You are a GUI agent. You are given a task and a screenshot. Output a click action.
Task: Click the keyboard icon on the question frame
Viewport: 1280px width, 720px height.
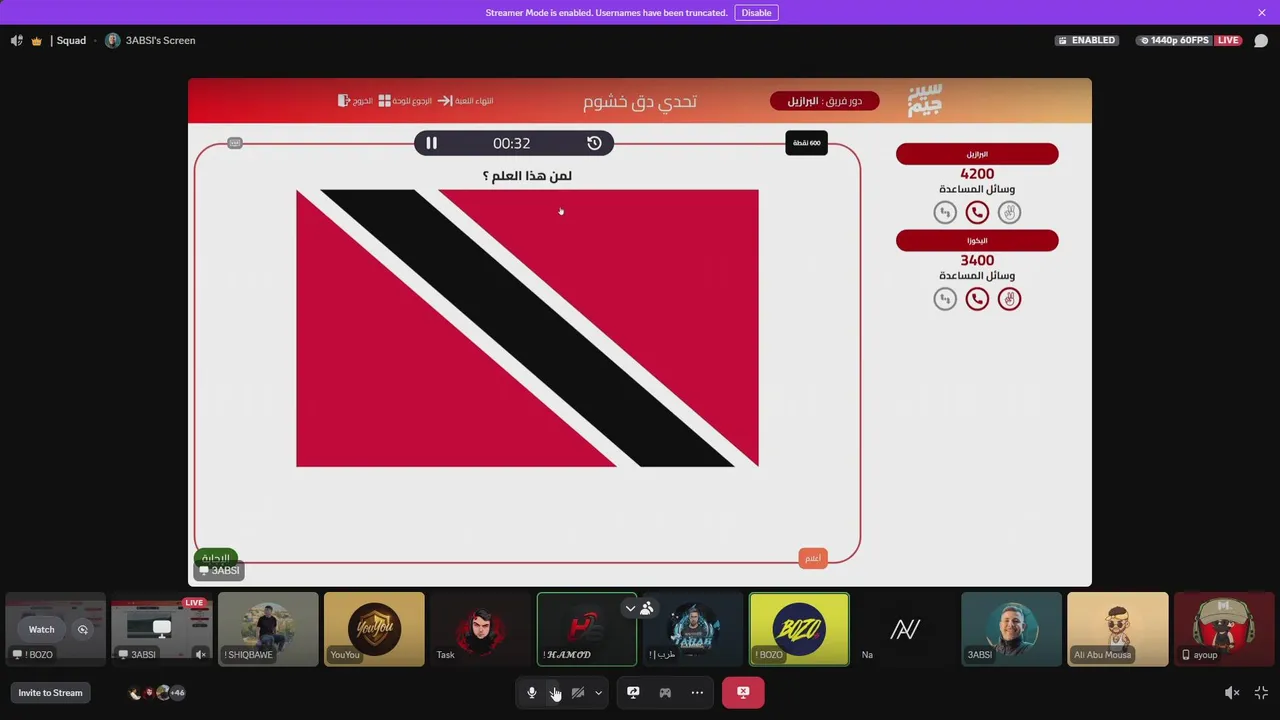point(235,143)
